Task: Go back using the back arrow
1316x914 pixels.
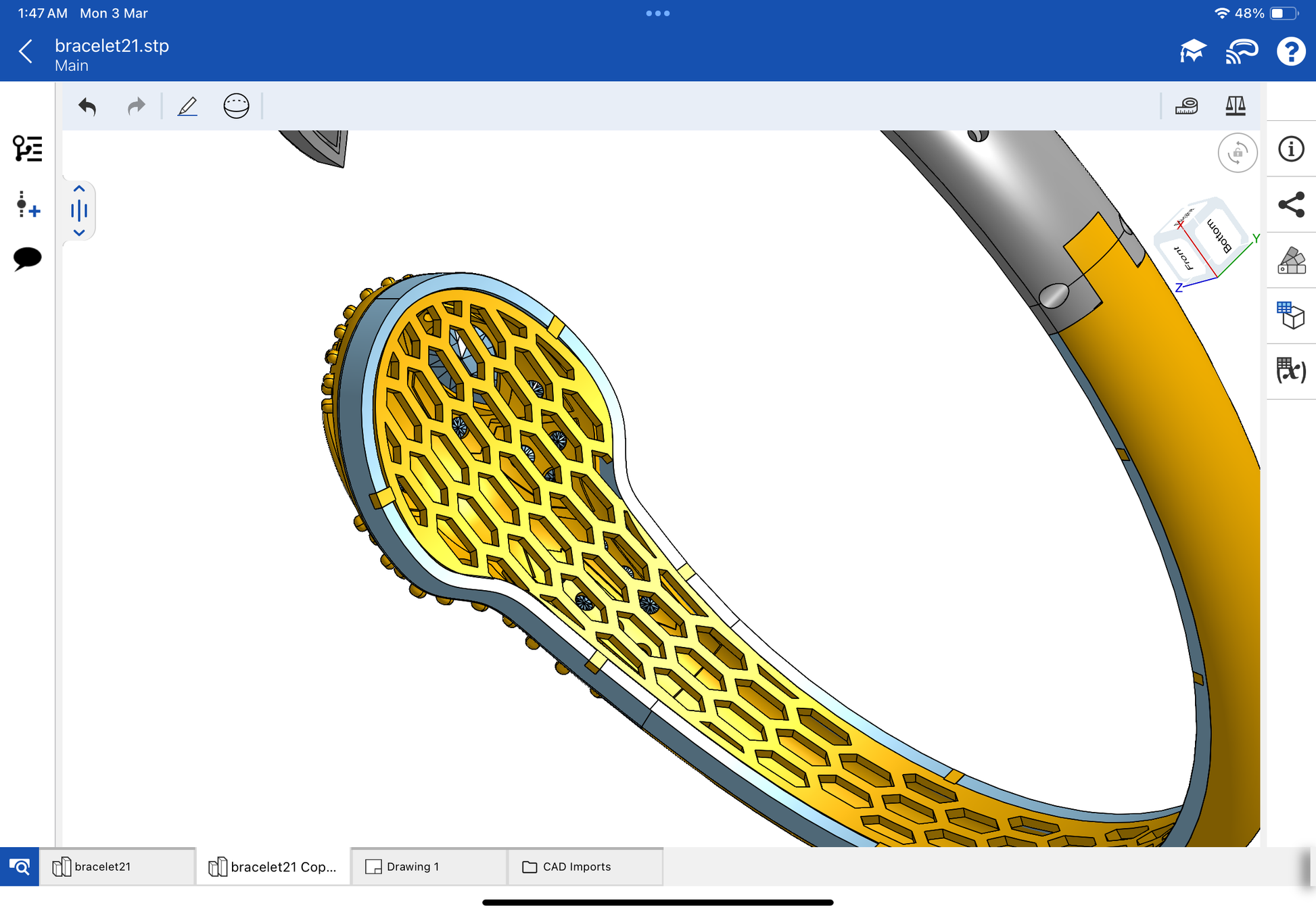Action: point(26,52)
